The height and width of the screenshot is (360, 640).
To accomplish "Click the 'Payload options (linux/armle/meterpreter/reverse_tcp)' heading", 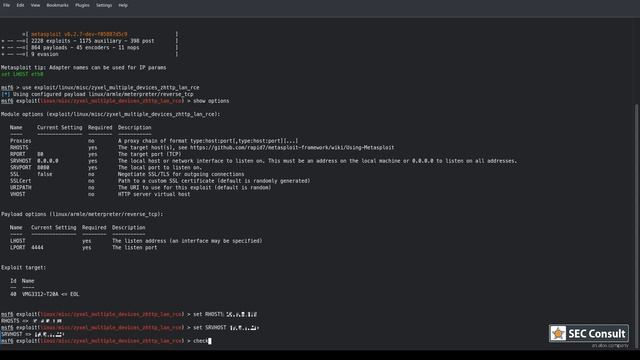I will [82, 214].
